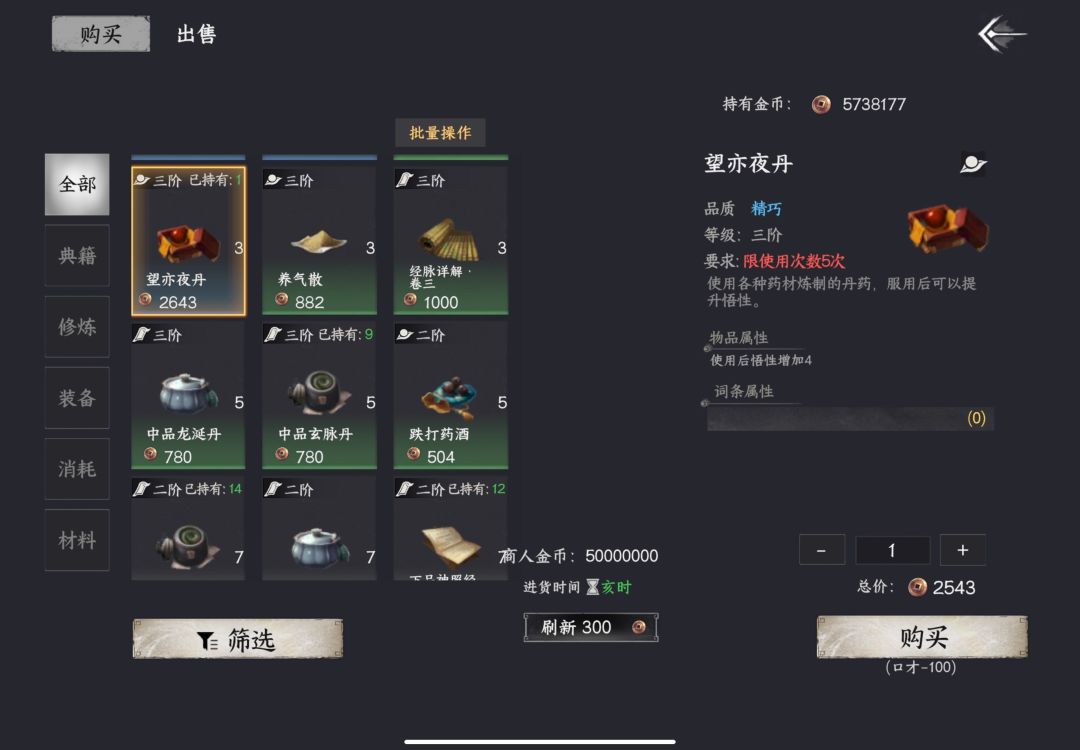Select the 养气散 powder item

click(320, 241)
